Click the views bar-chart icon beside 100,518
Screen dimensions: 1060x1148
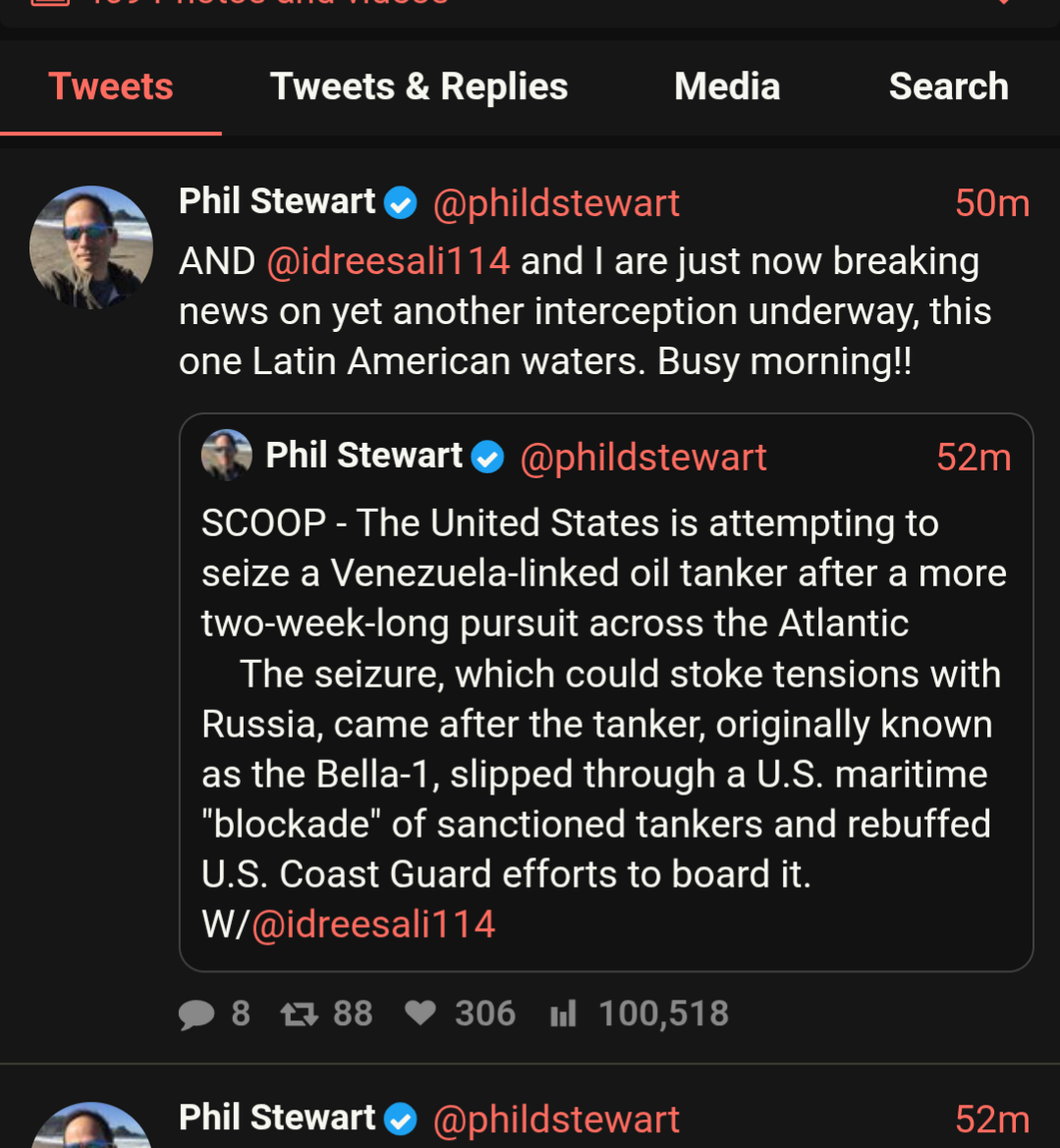click(x=563, y=1013)
